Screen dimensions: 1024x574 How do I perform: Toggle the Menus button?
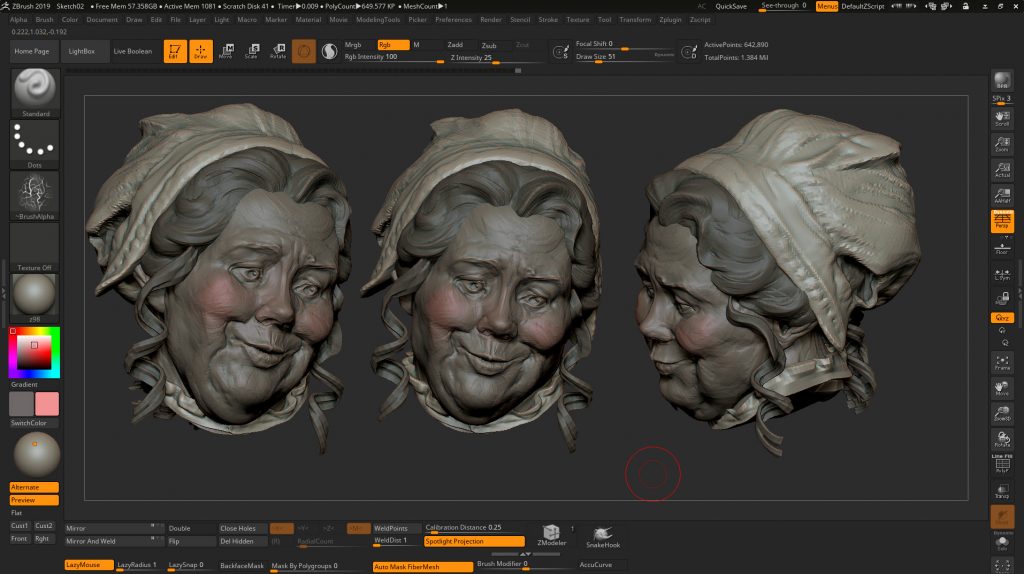click(x=826, y=6)
